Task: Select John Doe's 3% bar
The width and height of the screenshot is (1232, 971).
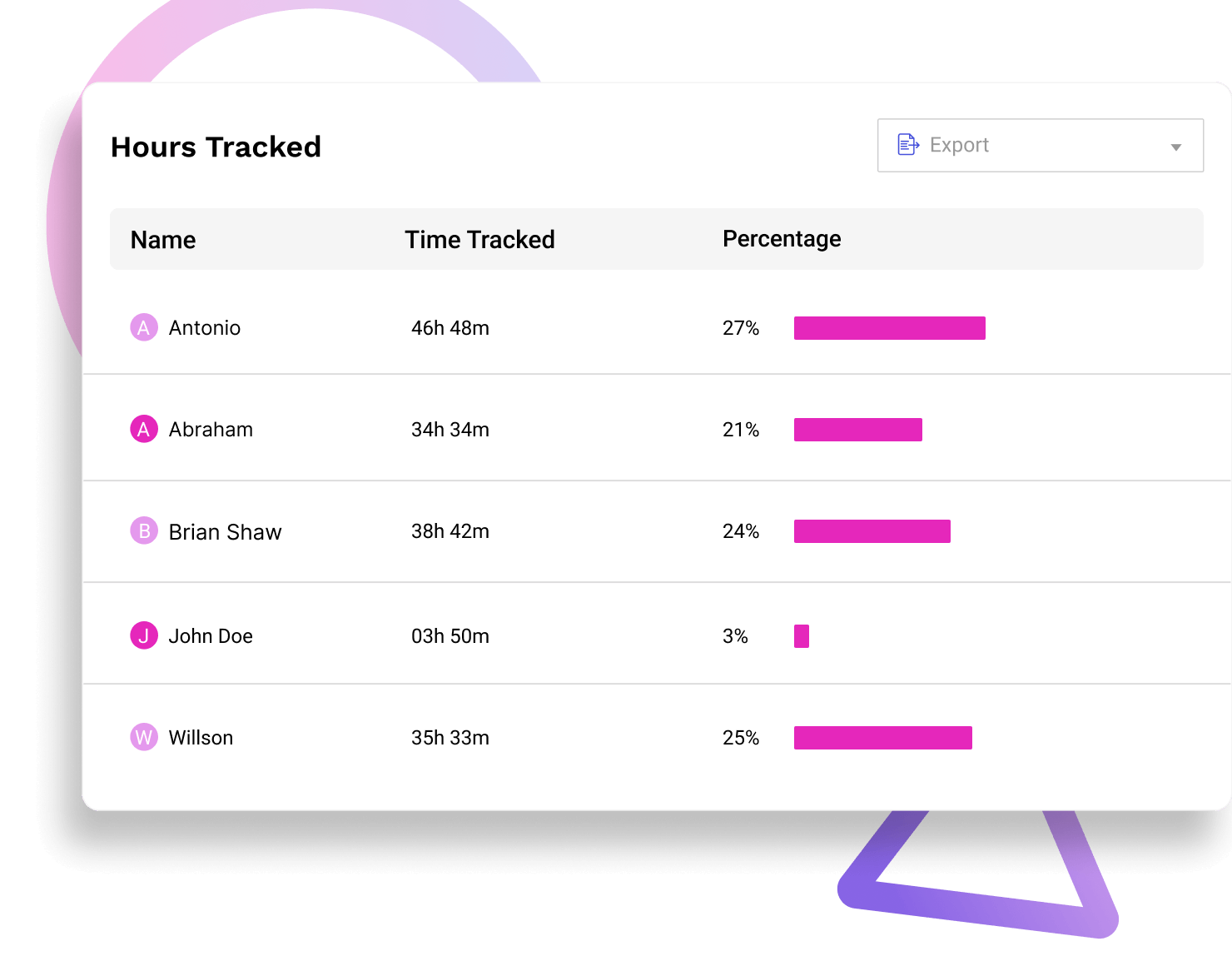Action: (x=802, y=636)
